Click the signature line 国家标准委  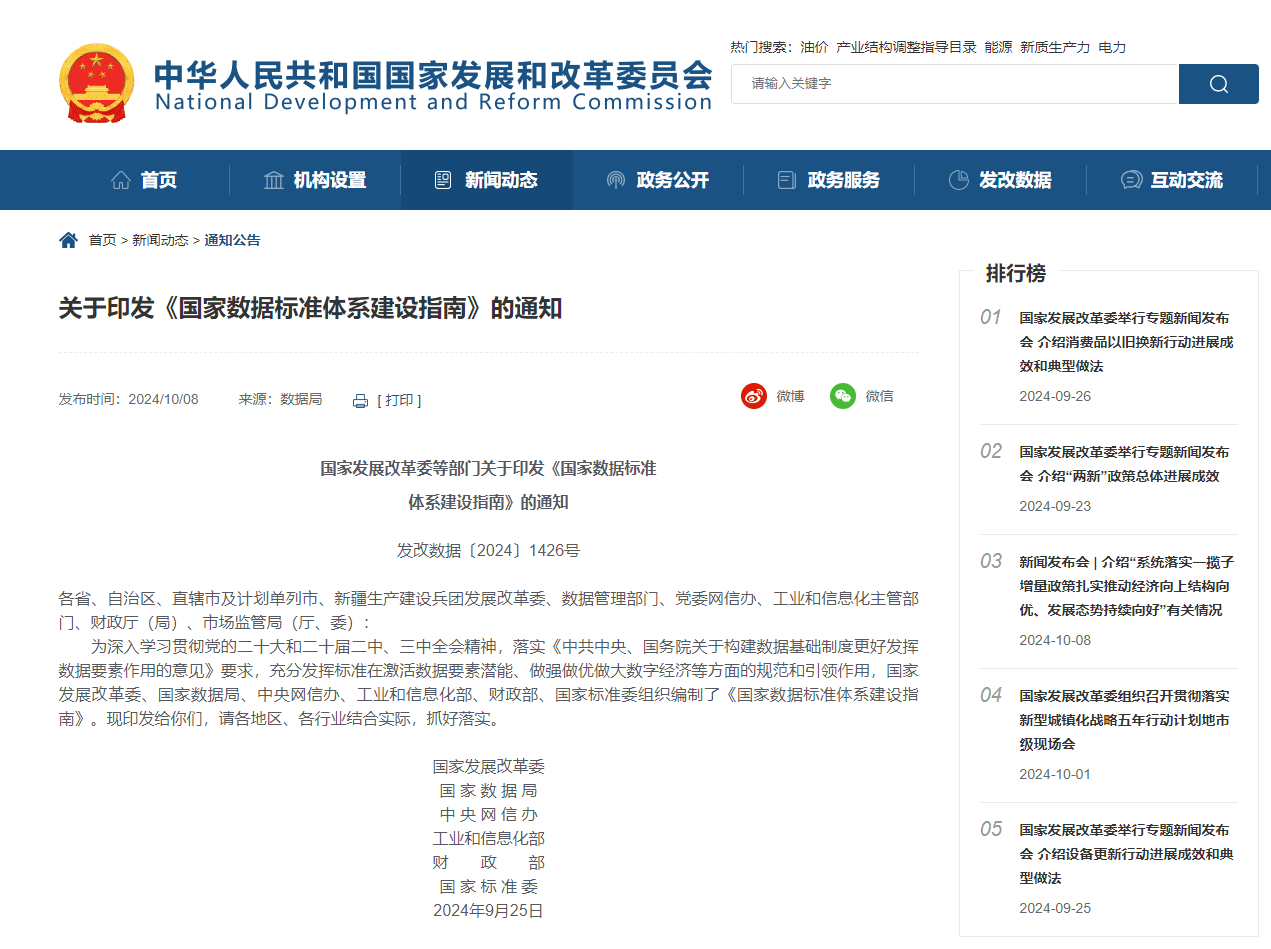click(488, 887)
